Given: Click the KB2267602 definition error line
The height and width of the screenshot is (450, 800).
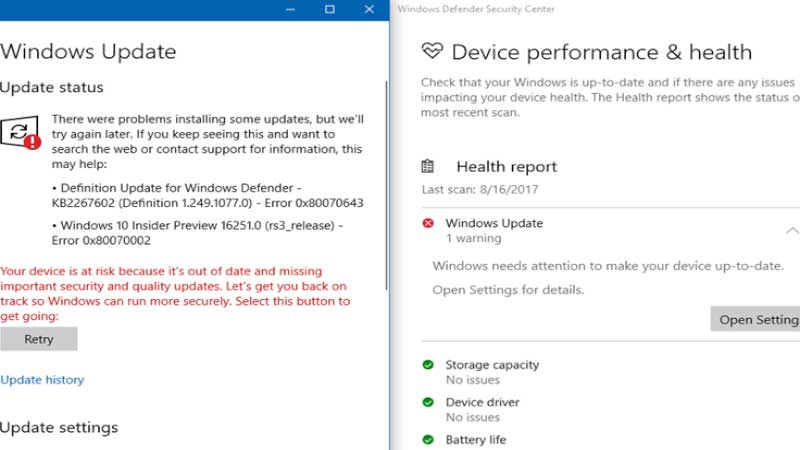Looking at the screenshot, I should 208,195.
